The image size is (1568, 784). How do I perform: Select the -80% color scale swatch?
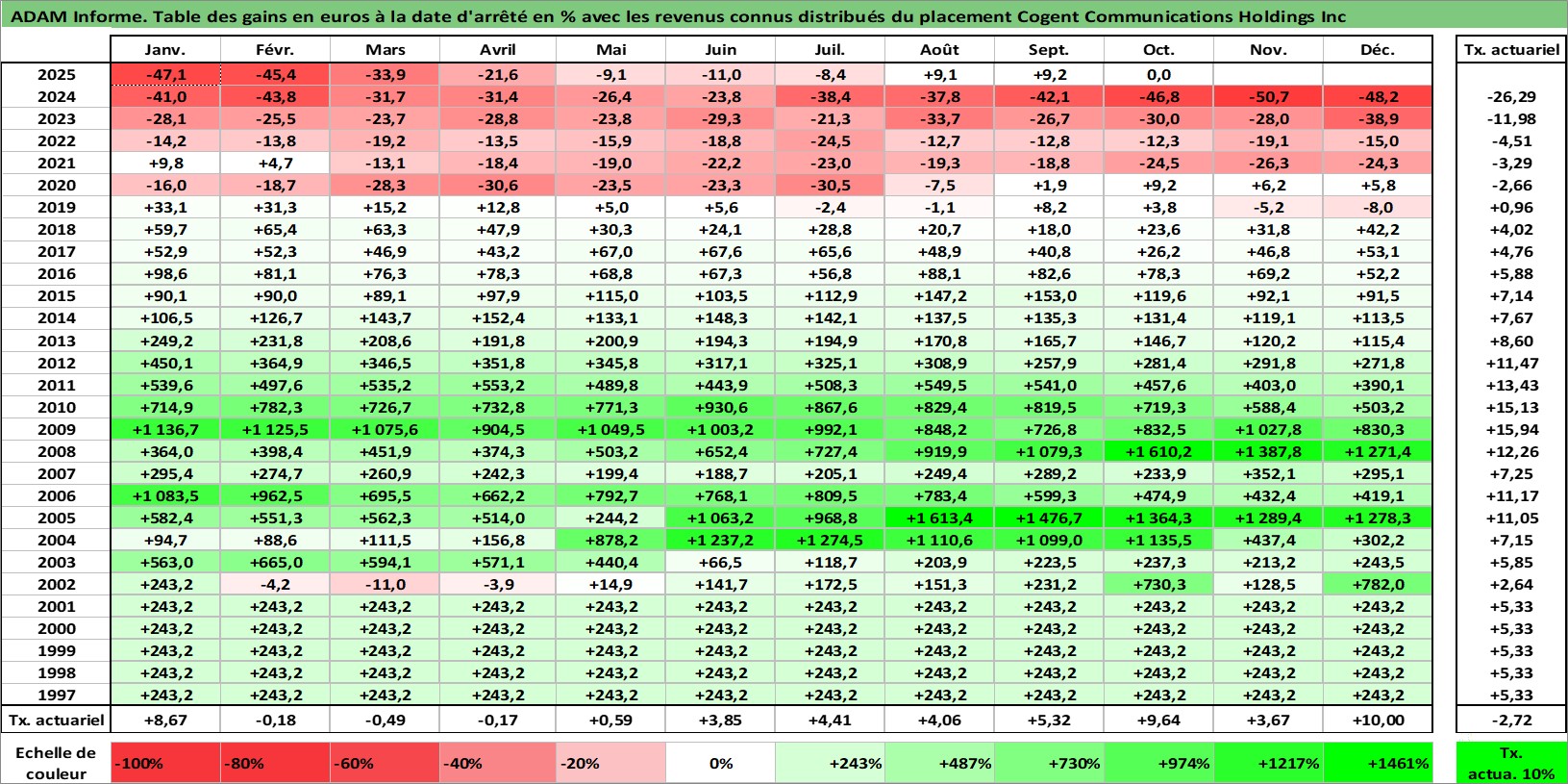coord(275,763)
